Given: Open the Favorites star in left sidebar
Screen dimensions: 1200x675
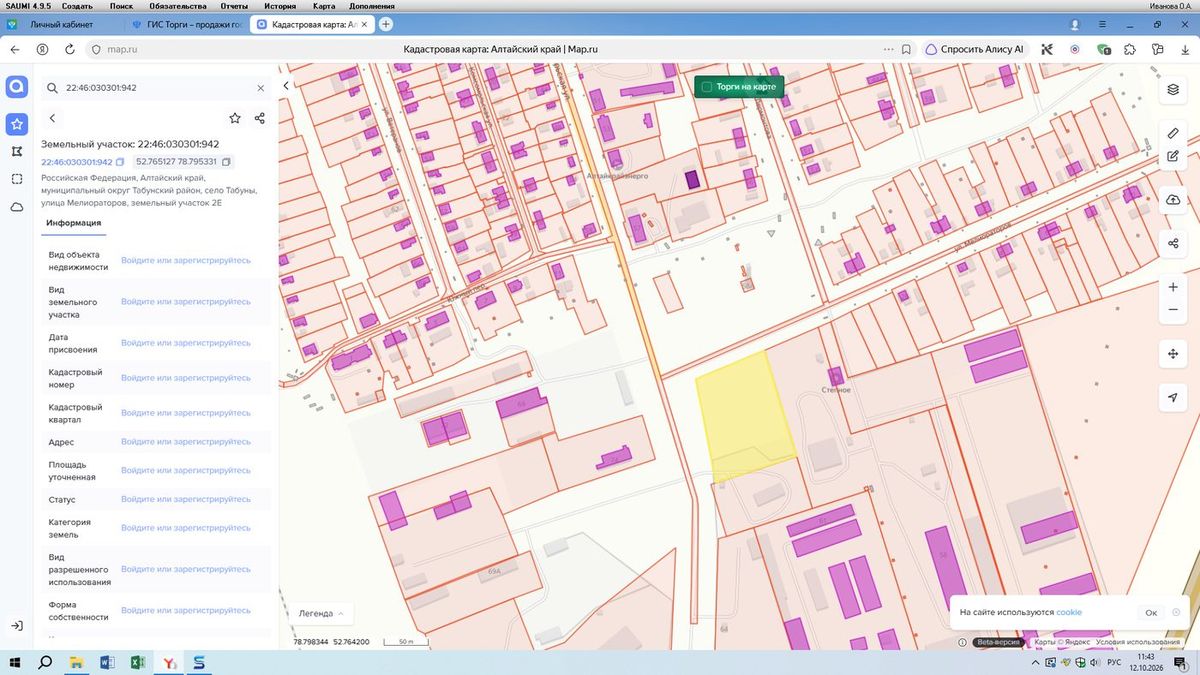Looking at the screenshot, I should coord(17,125).
